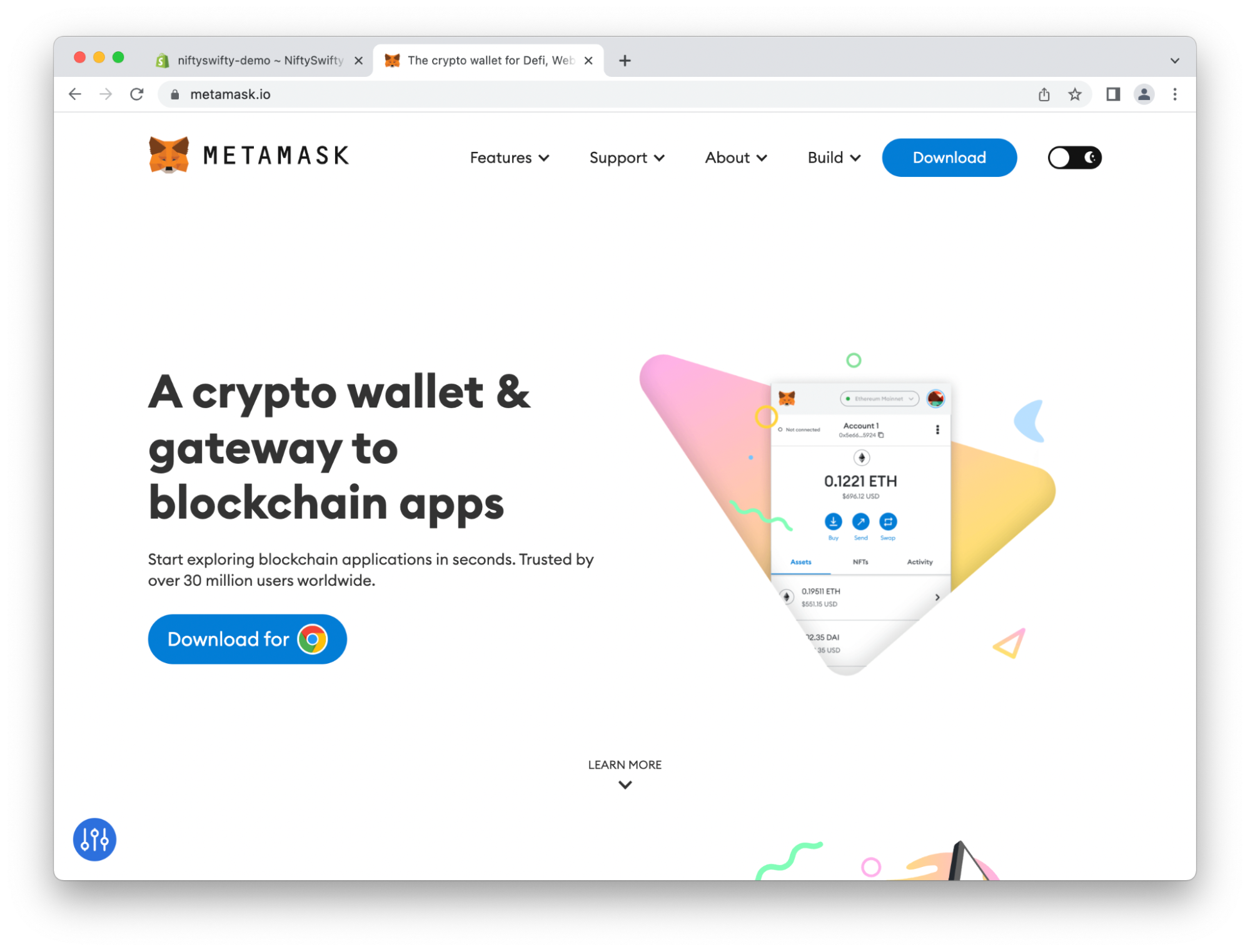This screenshot has height=952, width=1250.
Task: Expand the Features dropdown menu
Action: click(509, 158)
